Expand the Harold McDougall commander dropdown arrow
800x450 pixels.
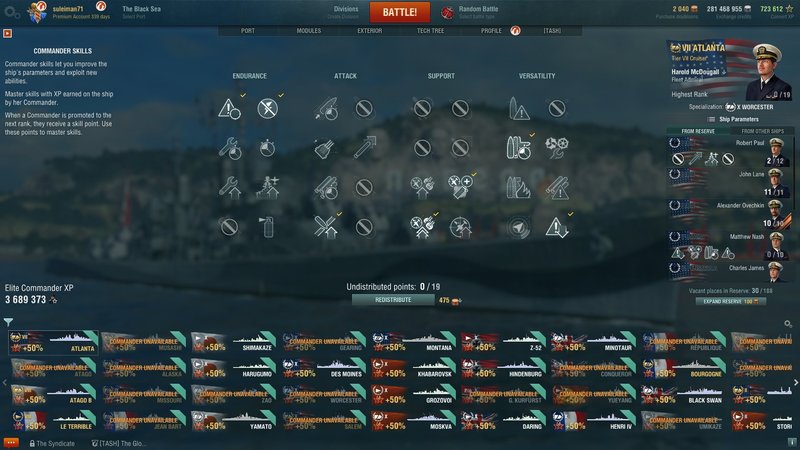click(x=724, y=72)
